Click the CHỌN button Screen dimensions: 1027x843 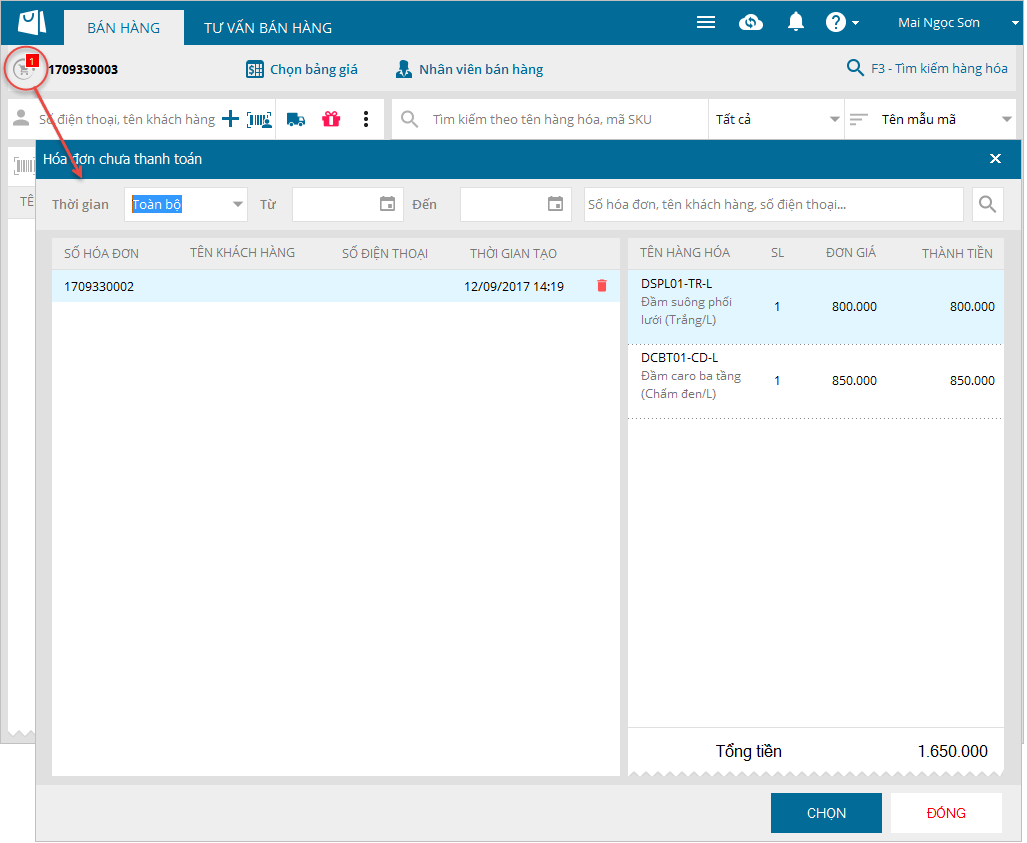(x=827, y=813)
